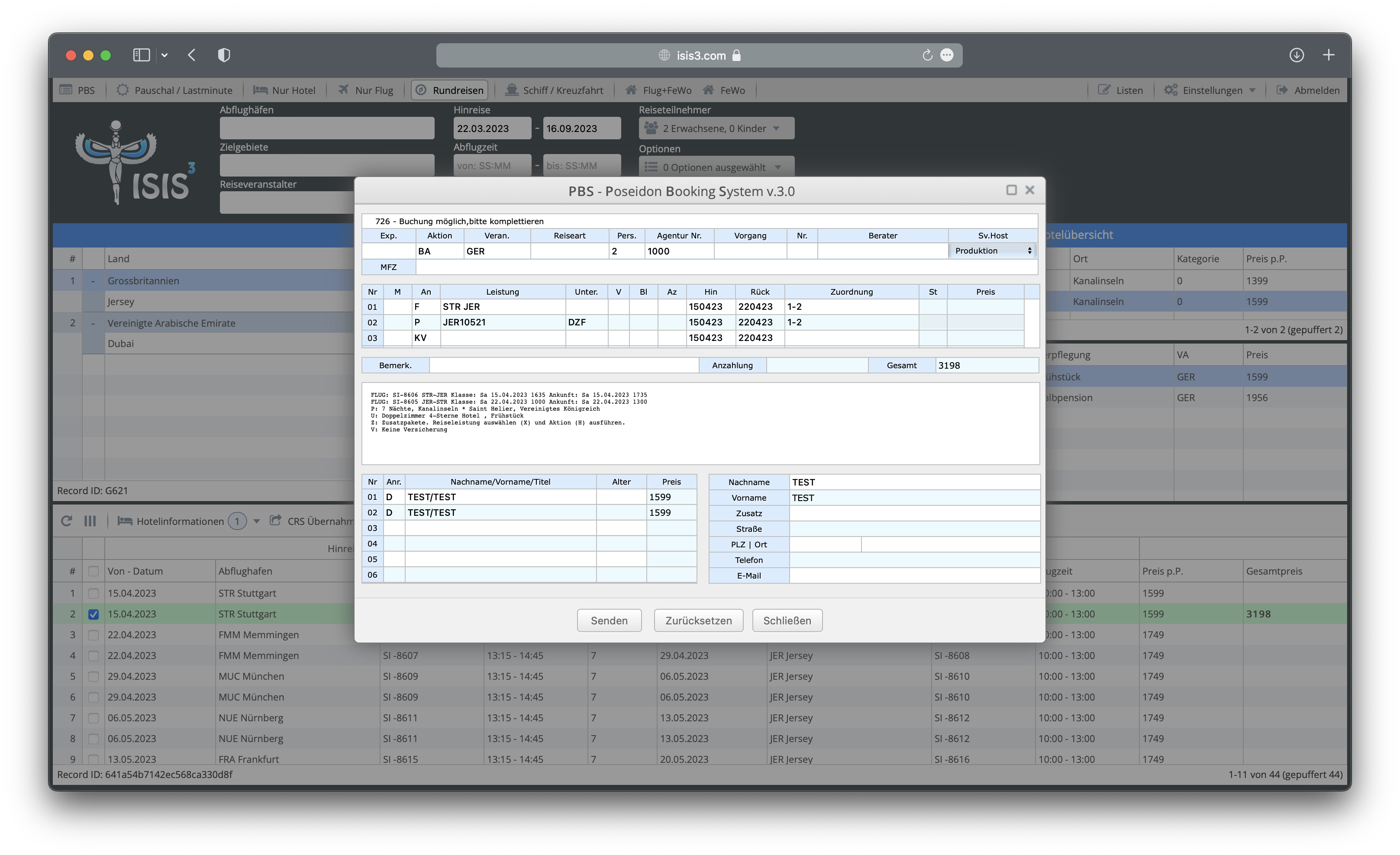Image resolution: width=1400 pixels, height=855 pixels.
Task: Click the refresh icon in hotel toolbar
Action: (x=67, y=521)
